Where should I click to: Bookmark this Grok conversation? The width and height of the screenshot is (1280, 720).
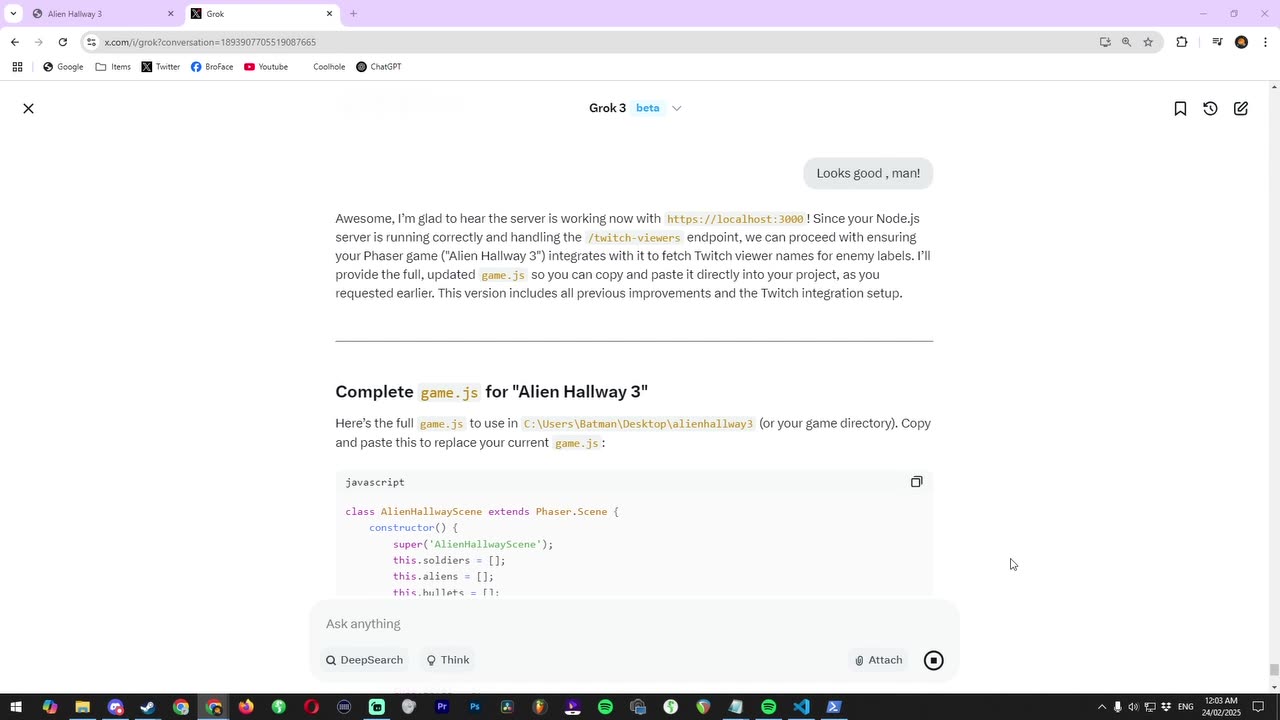[x=1180, y=108]
